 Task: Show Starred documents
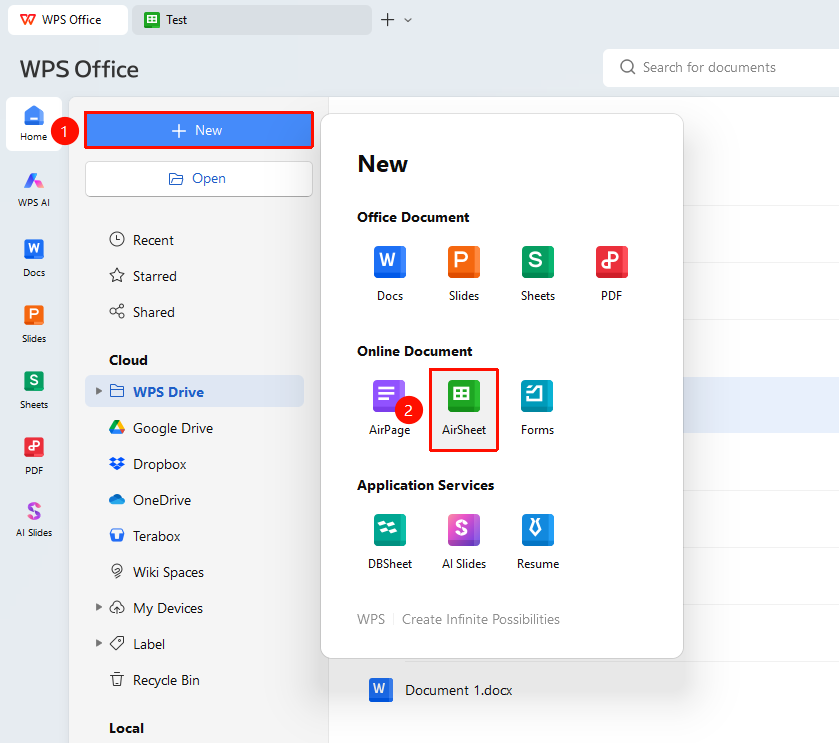143,276
